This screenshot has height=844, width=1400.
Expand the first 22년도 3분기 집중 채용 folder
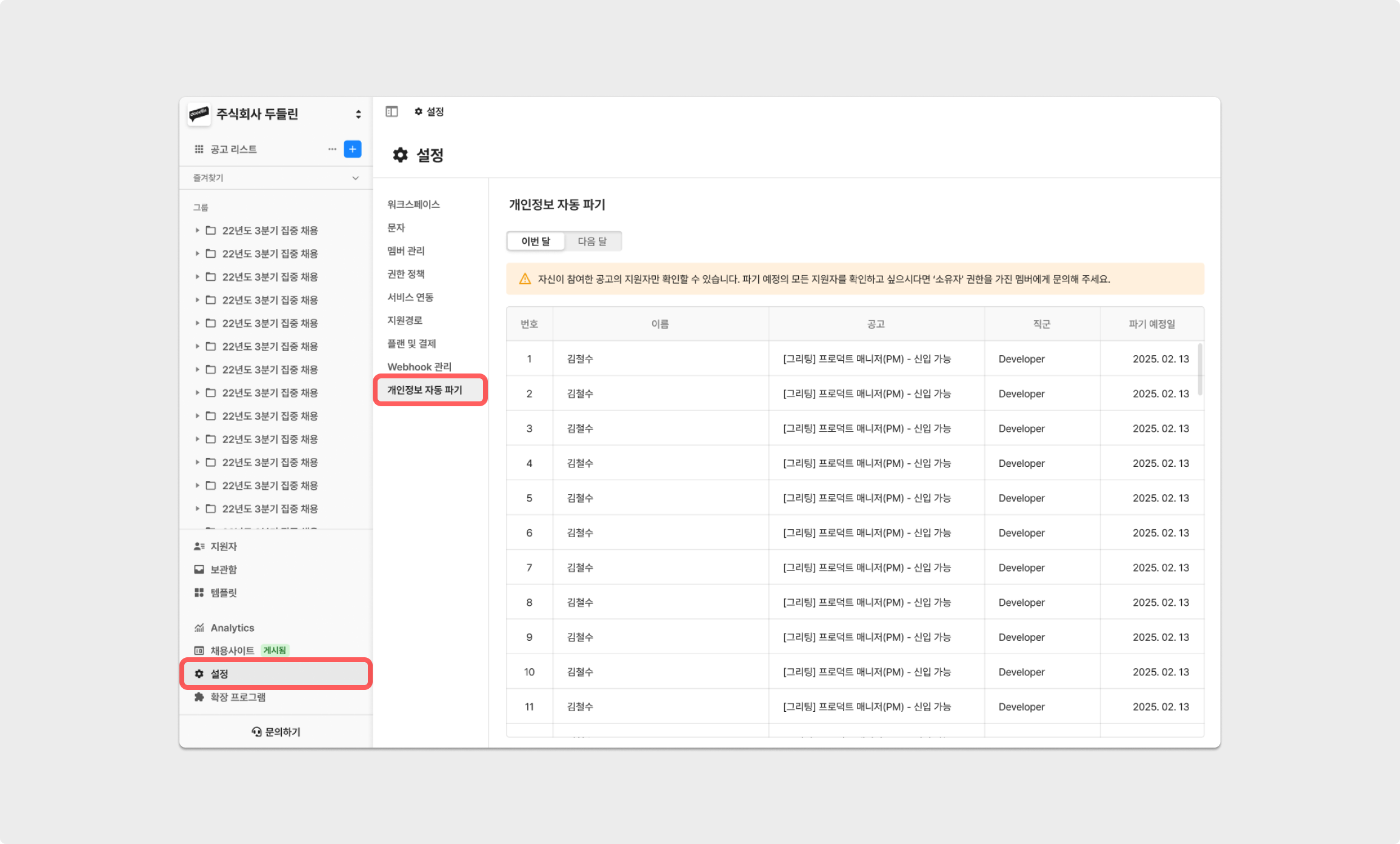click(x=198, y=230)
